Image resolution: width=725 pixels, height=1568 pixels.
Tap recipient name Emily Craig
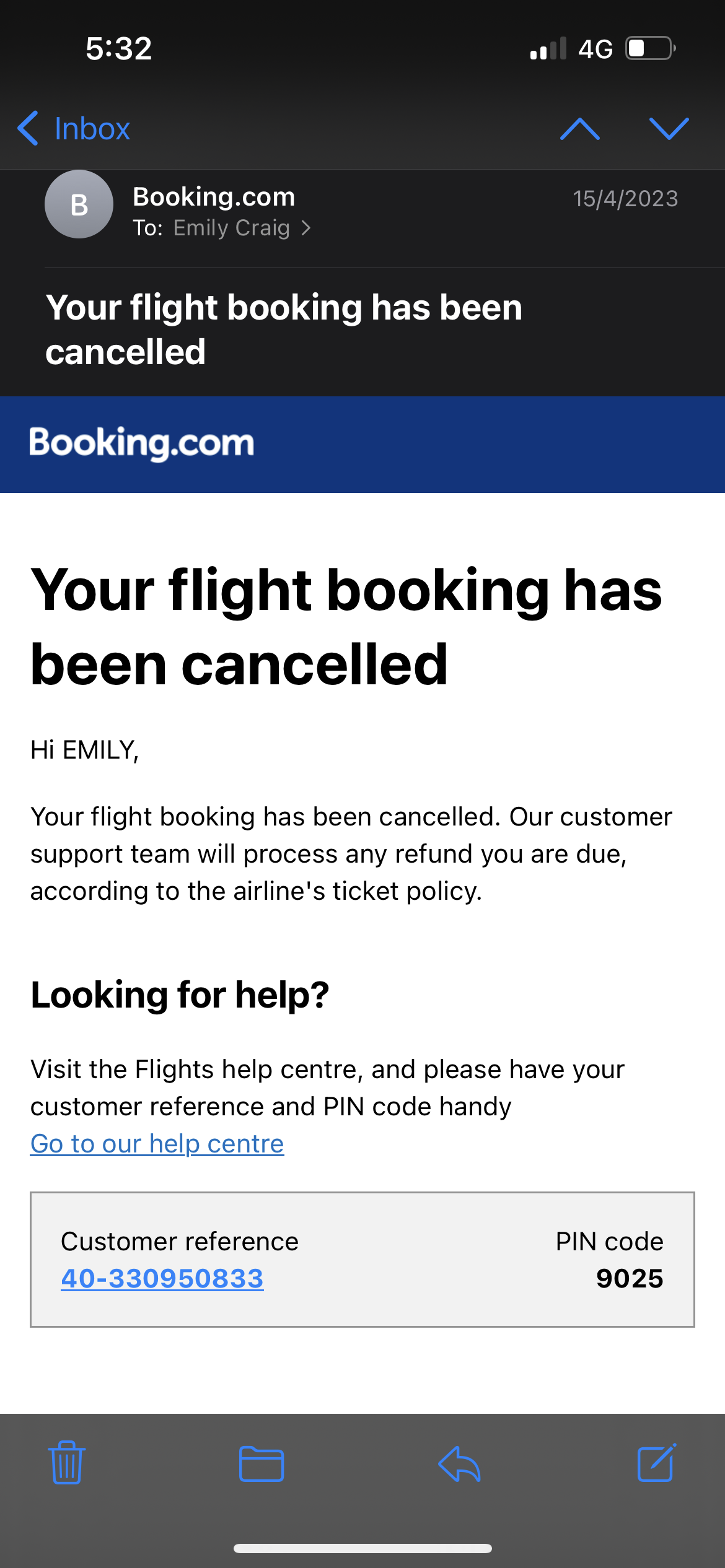[231, 229]
